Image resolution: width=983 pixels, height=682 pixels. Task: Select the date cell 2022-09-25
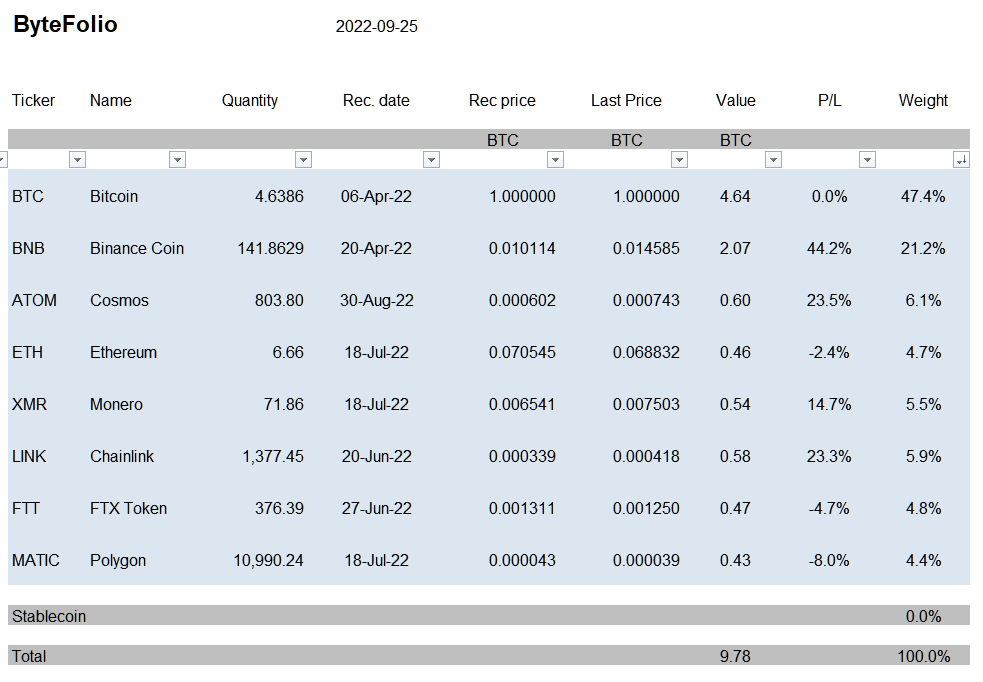[376, 26]
